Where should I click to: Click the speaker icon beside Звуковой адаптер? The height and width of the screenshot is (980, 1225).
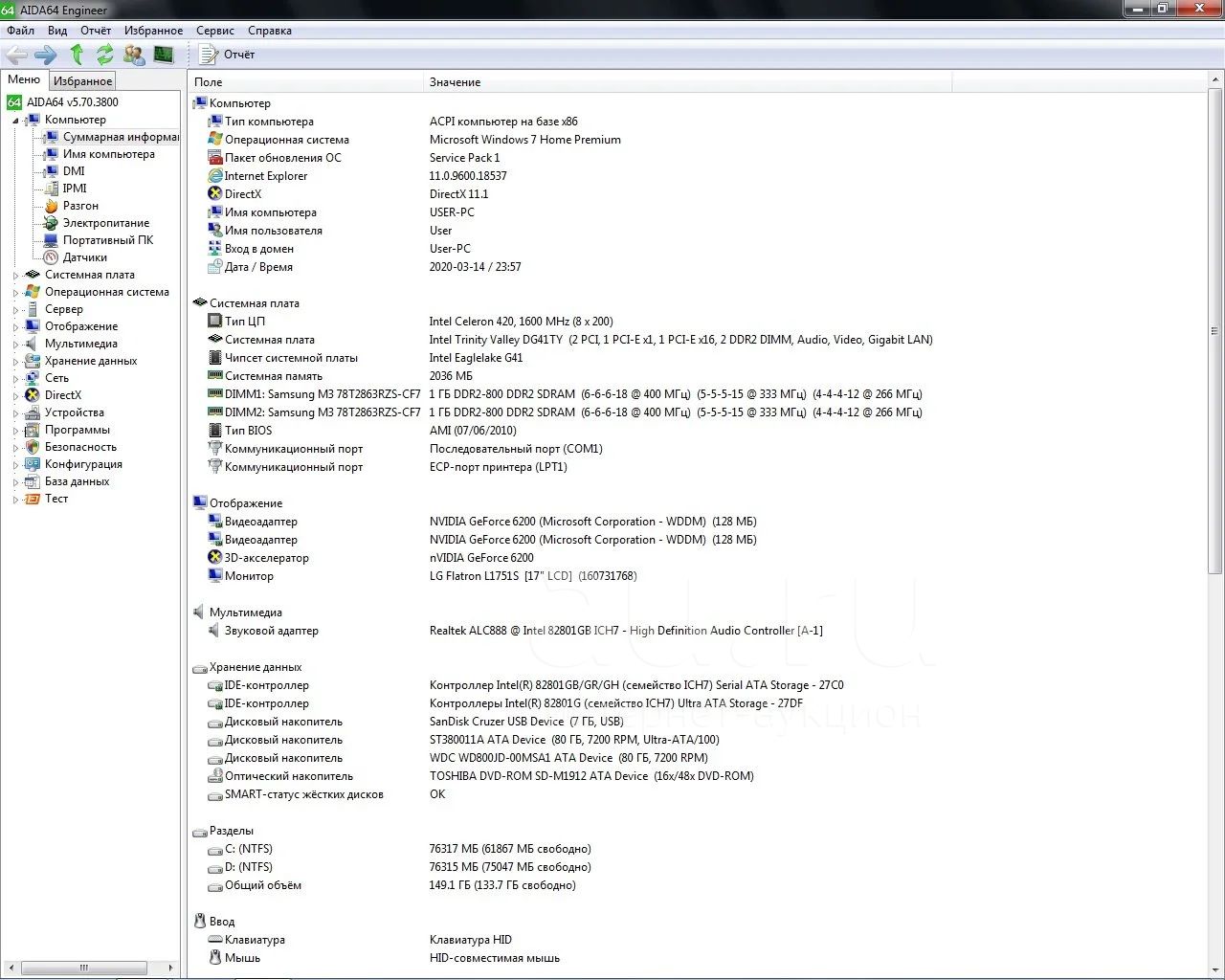215,631
